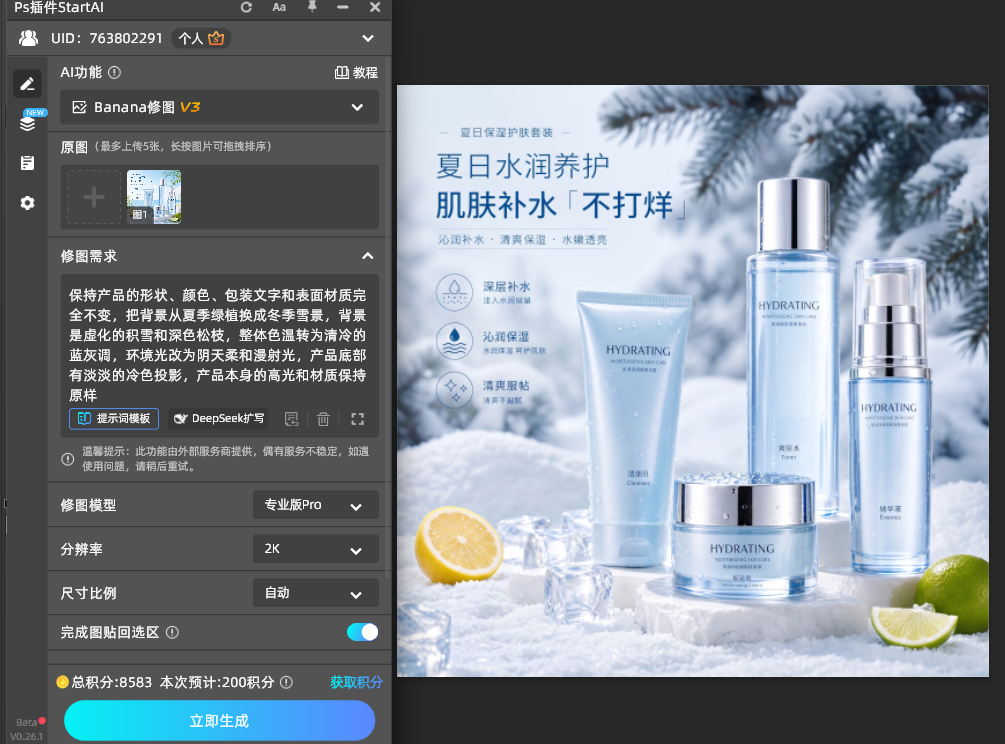The image size is (1005, 744).
Task: Collapse the 修图需求 section
Action: (x=368, y=256)
